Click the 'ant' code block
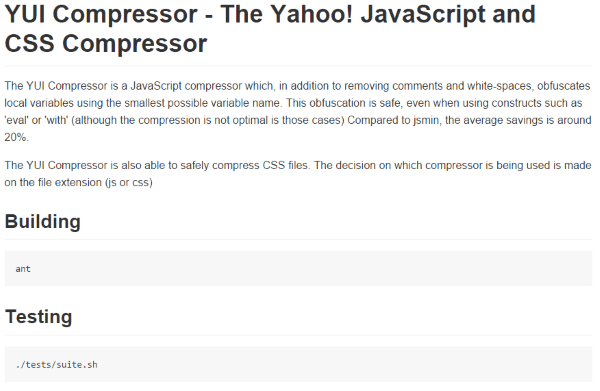 coord(23,269)
